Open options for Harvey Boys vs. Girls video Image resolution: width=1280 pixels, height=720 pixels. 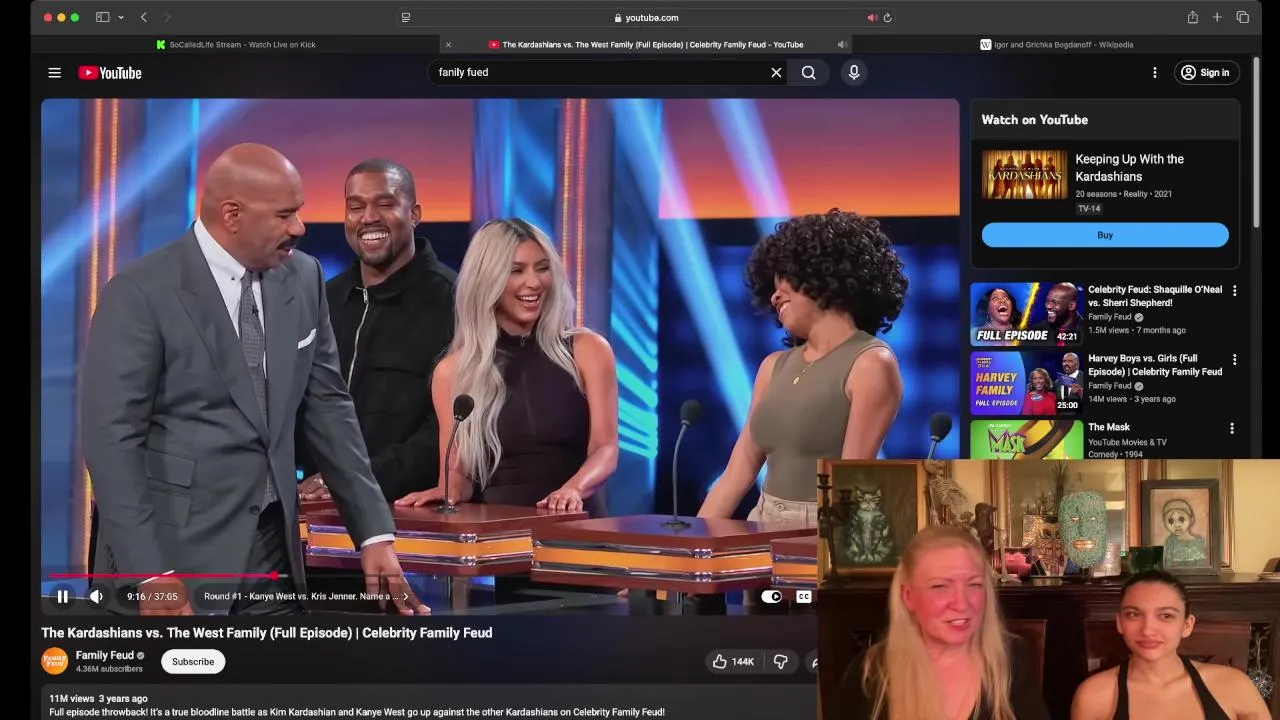(x=1234, y=359)
